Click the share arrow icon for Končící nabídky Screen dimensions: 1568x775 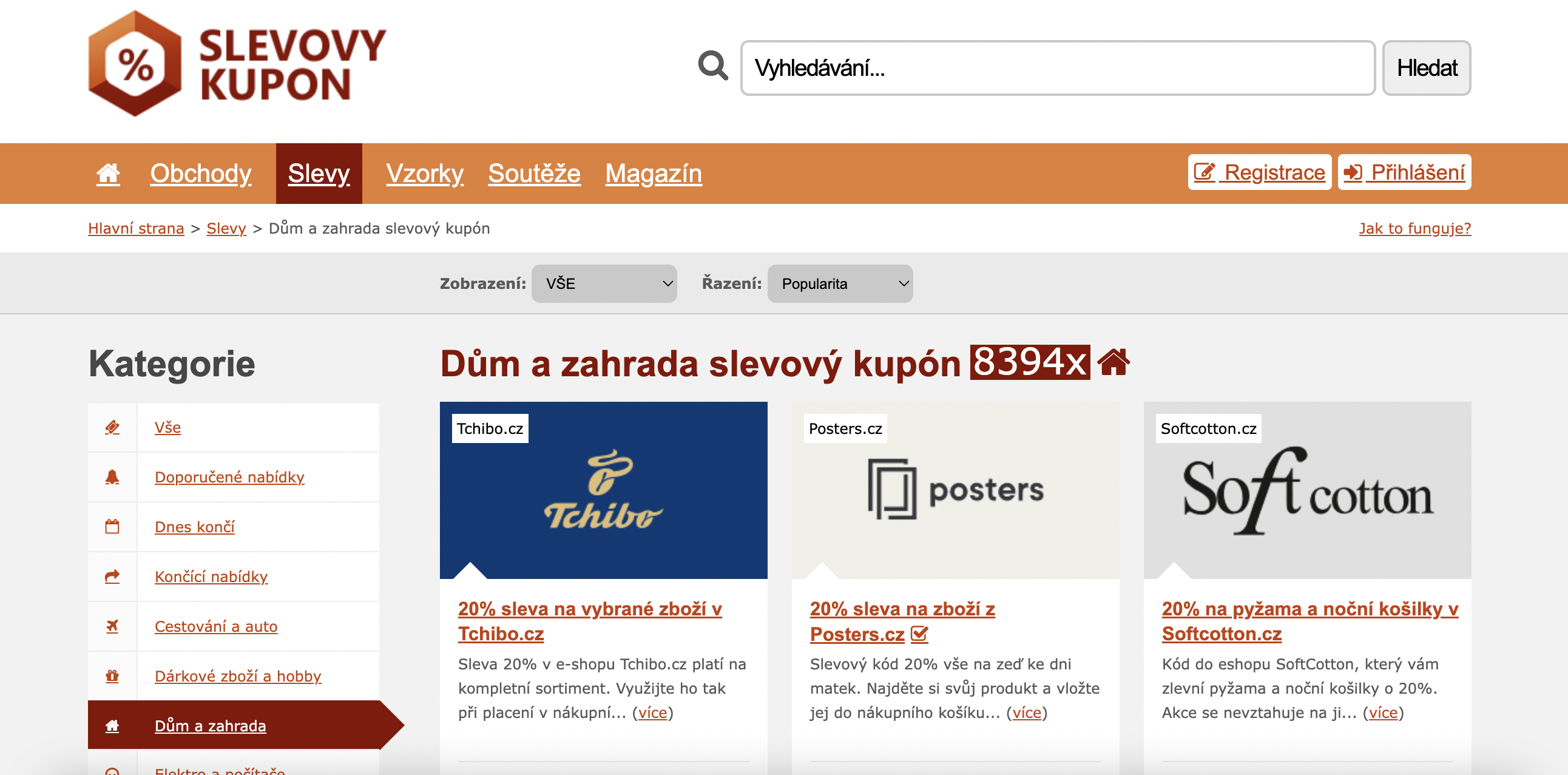[x=112, y=577]
